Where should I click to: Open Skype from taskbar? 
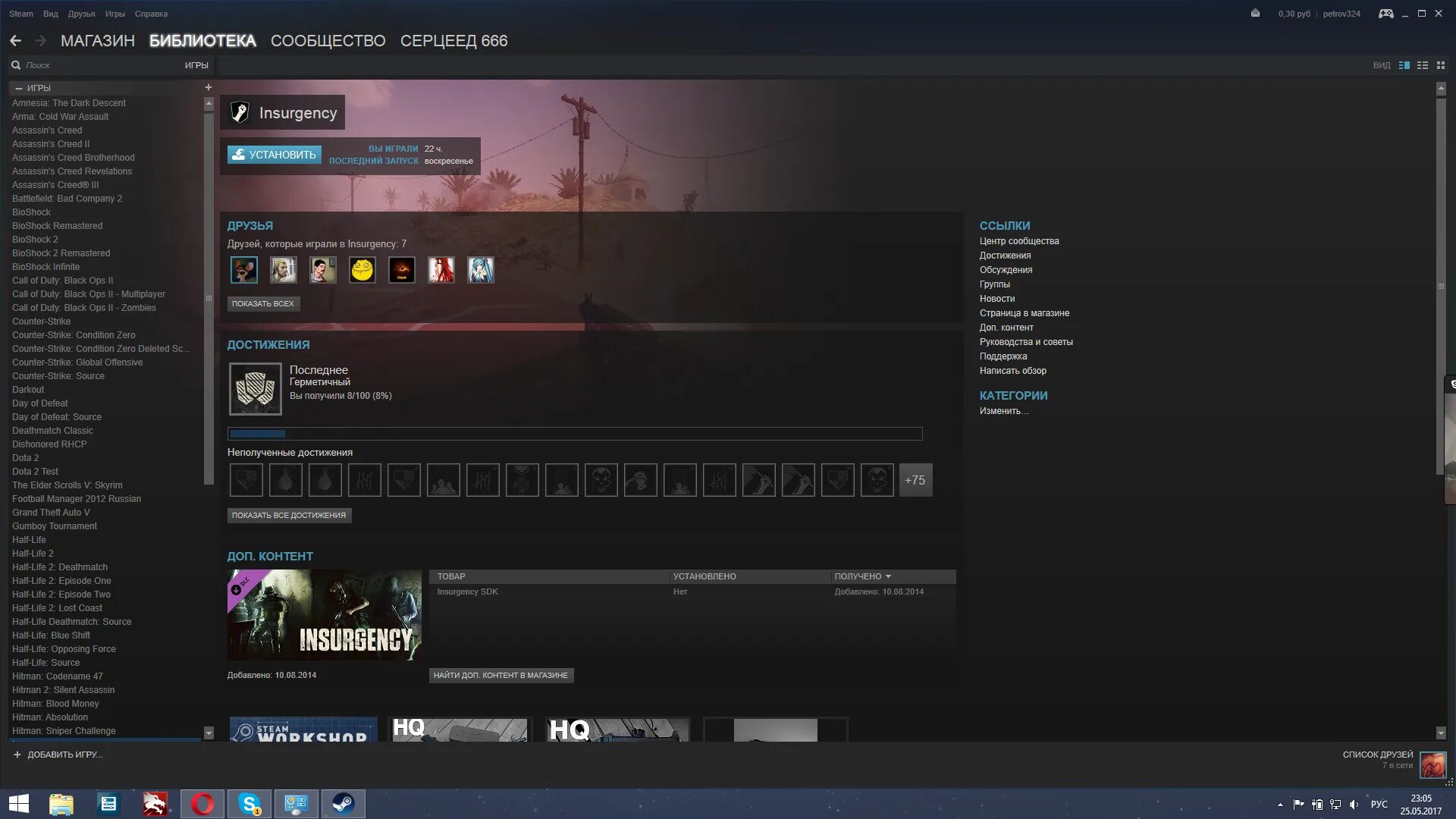pyautogui.click(x=249, y=804)
